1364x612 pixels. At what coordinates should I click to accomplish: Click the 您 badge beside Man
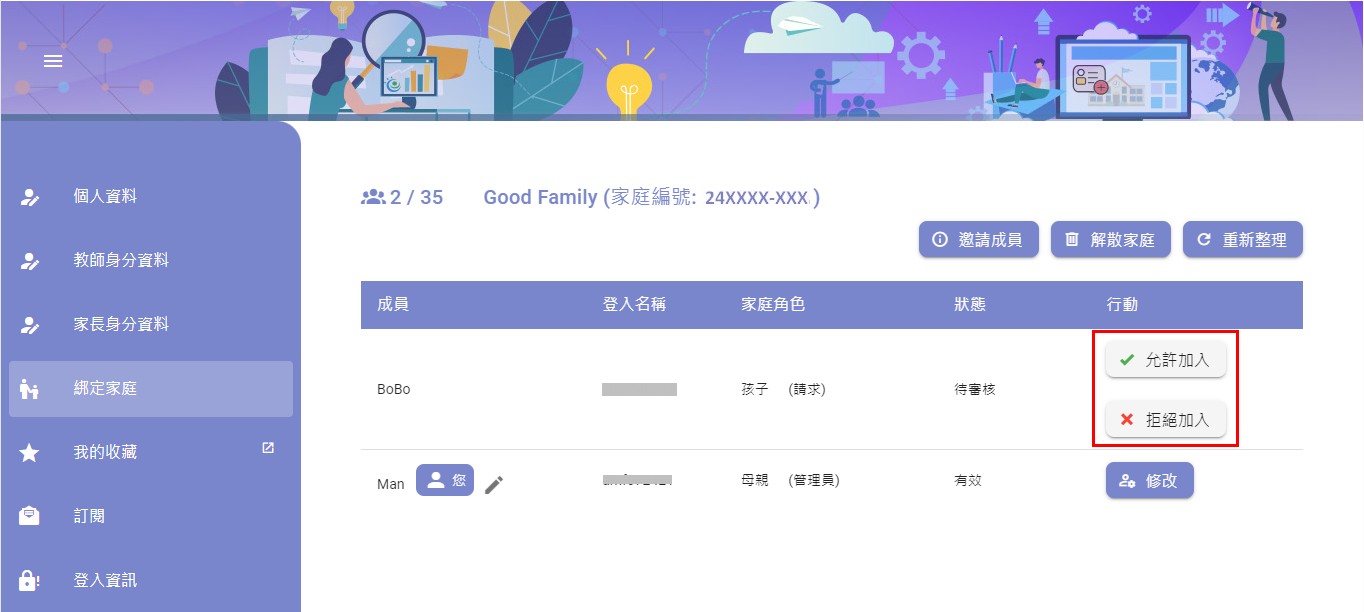point(445,480)
